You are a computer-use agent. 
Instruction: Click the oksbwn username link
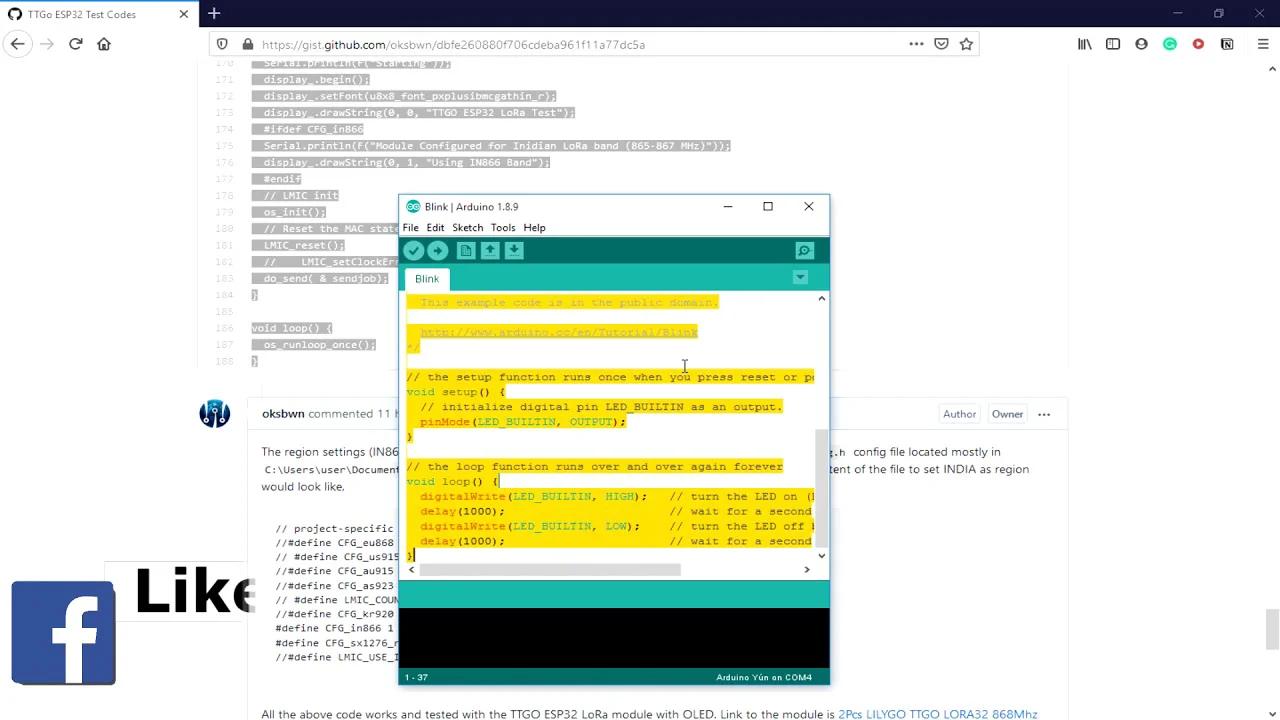click(283, 413)
